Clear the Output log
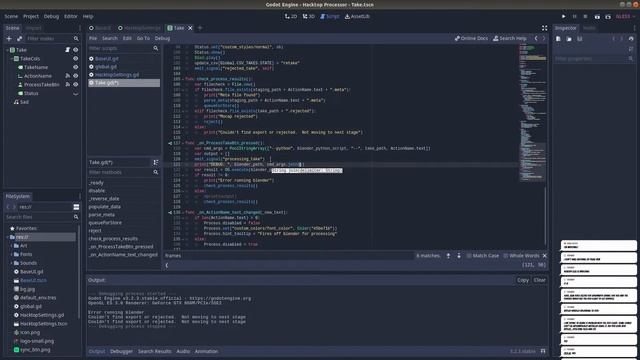This screenshot has width=640, height=360. [x=539, y=280]
